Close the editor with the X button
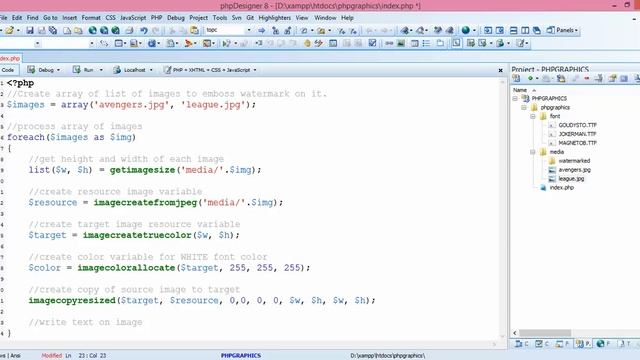Viewport: 640px width, 360px height. [x=500, y=70]
